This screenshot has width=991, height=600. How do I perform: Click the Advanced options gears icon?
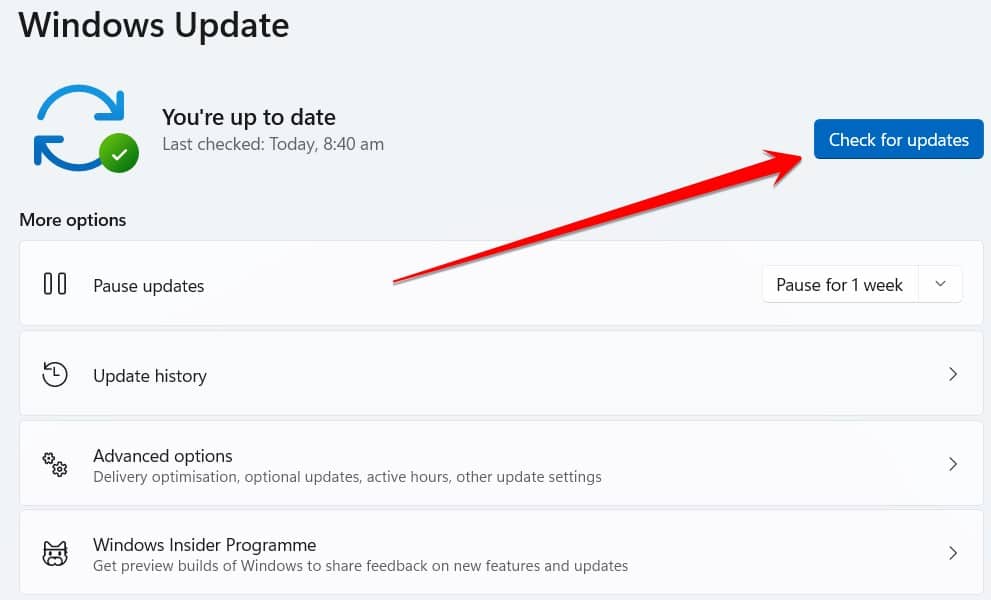click(55, 464)
